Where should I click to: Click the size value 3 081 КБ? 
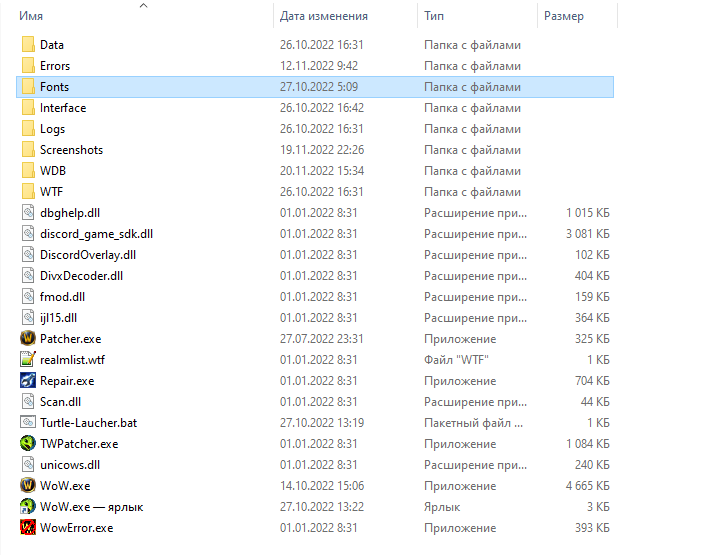pyautogui.click(x=588, y=234)
